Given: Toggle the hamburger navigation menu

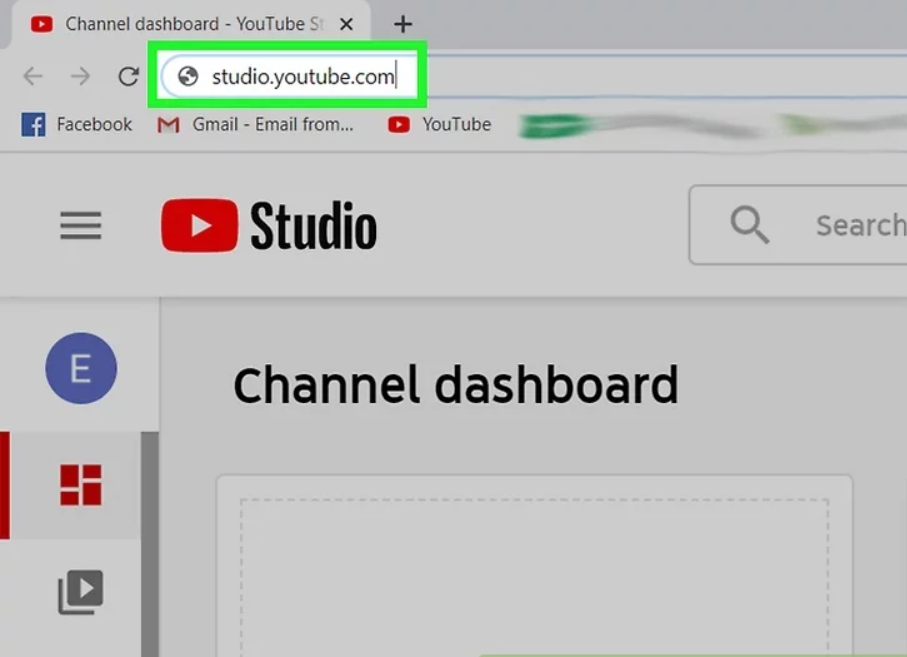Looking at the screenshot, I should click(x=81, y=226).
